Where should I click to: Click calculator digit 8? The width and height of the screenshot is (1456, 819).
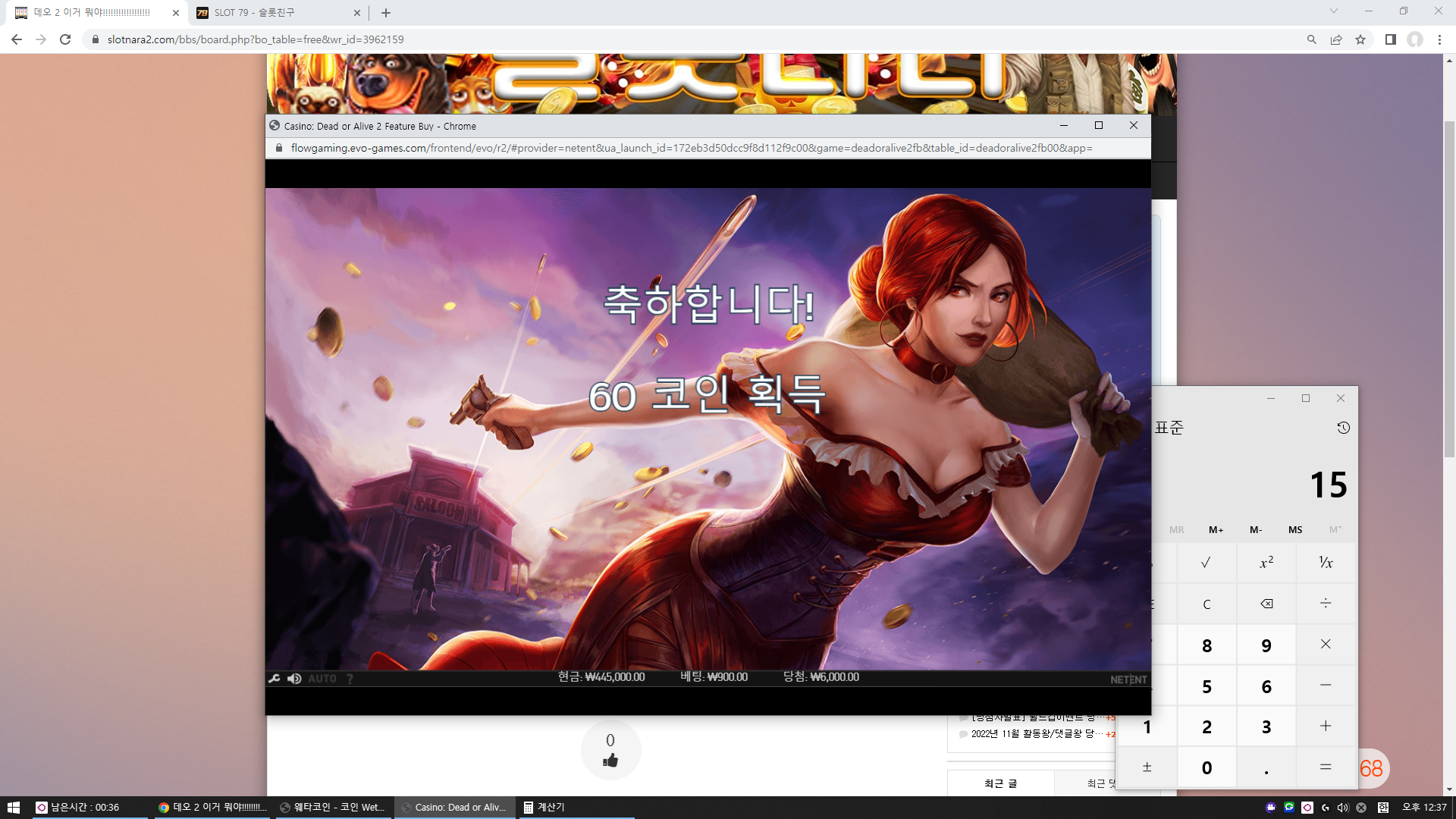point(1207,645)
